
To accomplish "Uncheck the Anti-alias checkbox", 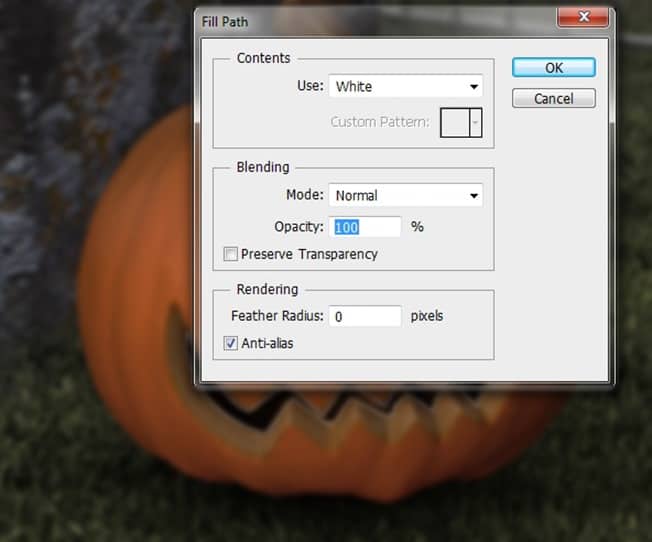I will click(x=231, y=344).
